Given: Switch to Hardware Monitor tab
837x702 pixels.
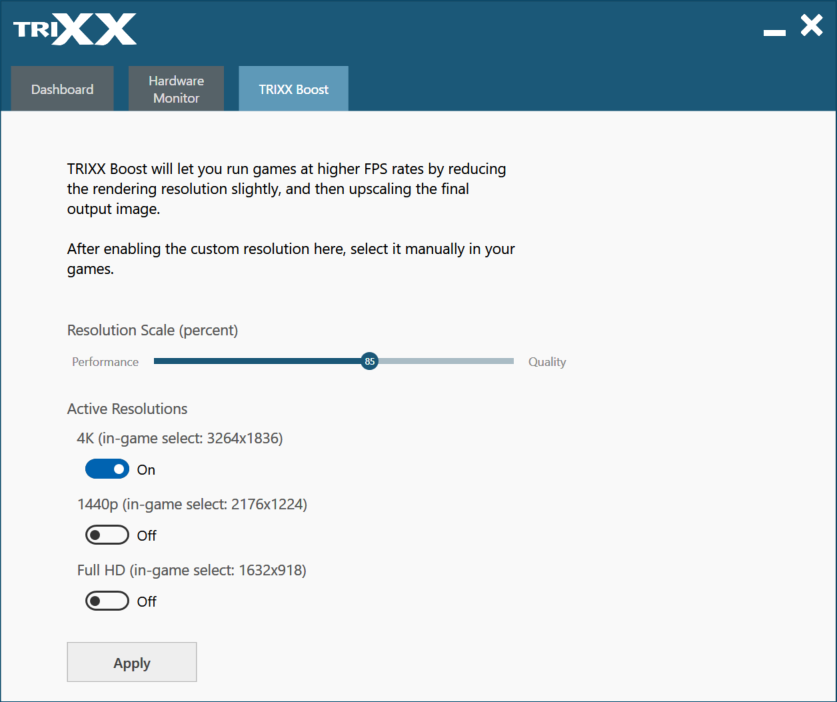Looking at the screenshot, I should pyautogui.click(x=176, y=89).
